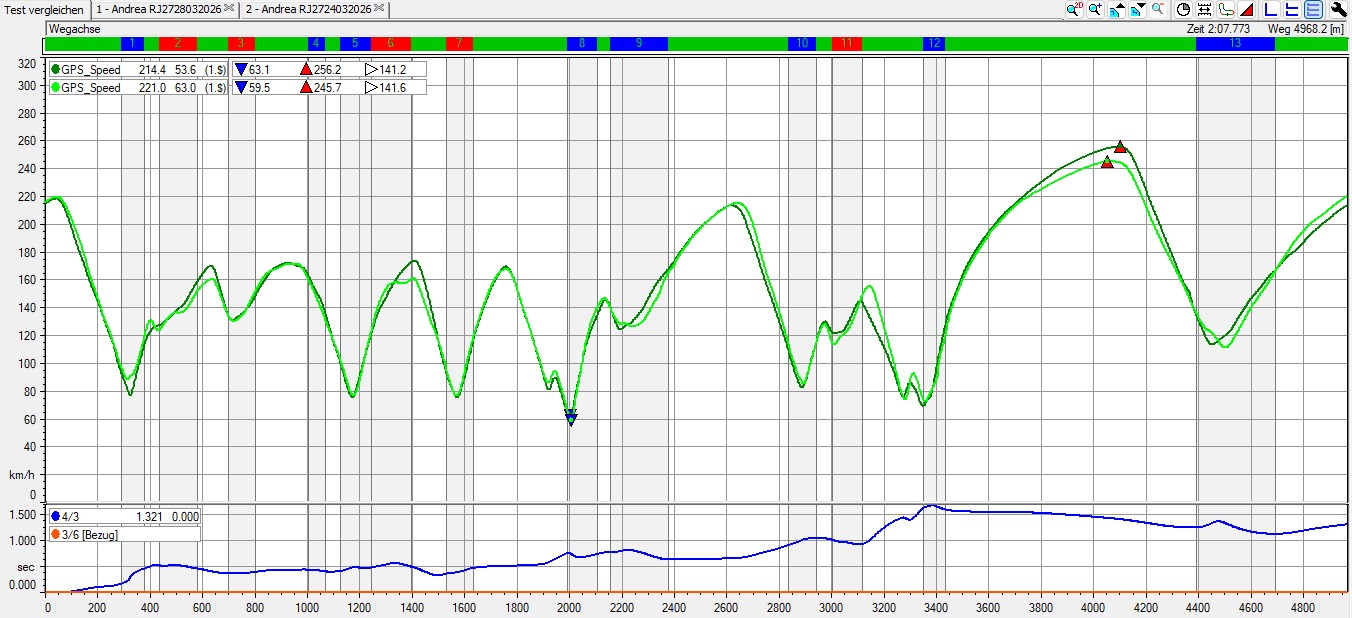Image resolution: width=1352 pixels, height=618 pixels.
Task: Click the 2D zoom magnifier icon
Action: click(x=1075, y=9)
